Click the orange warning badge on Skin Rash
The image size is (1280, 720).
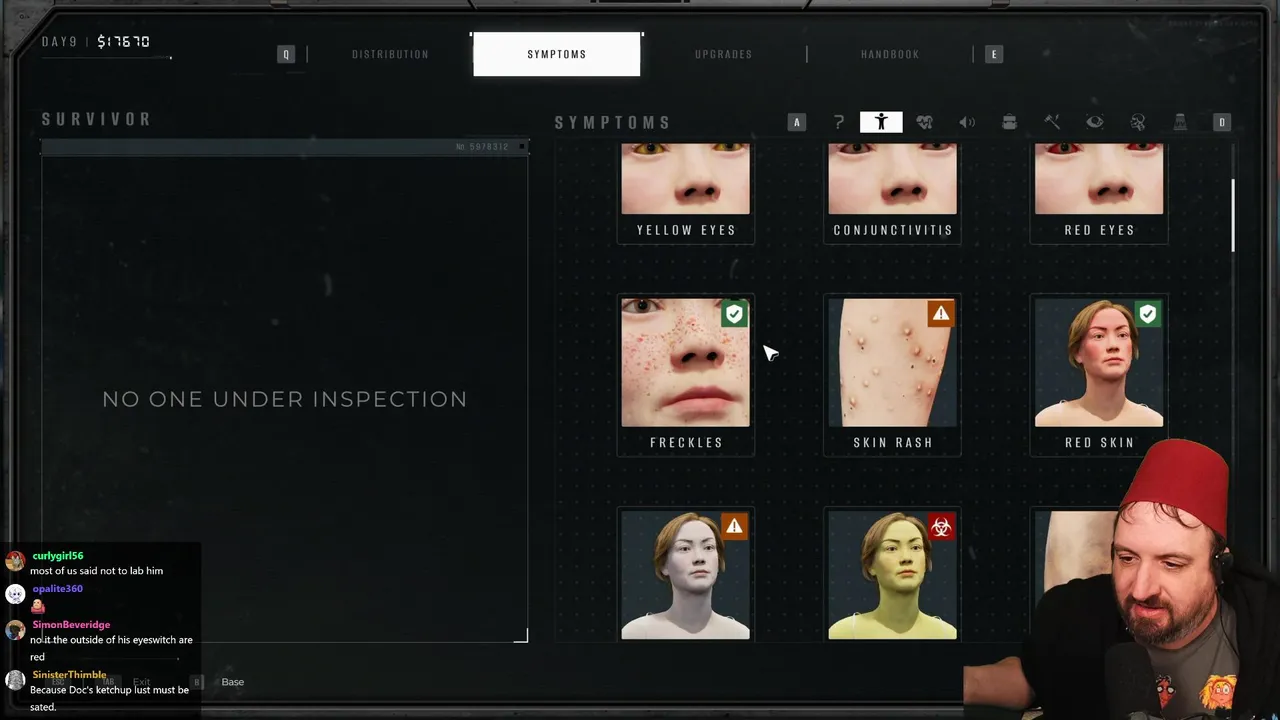tap(941, 314)
